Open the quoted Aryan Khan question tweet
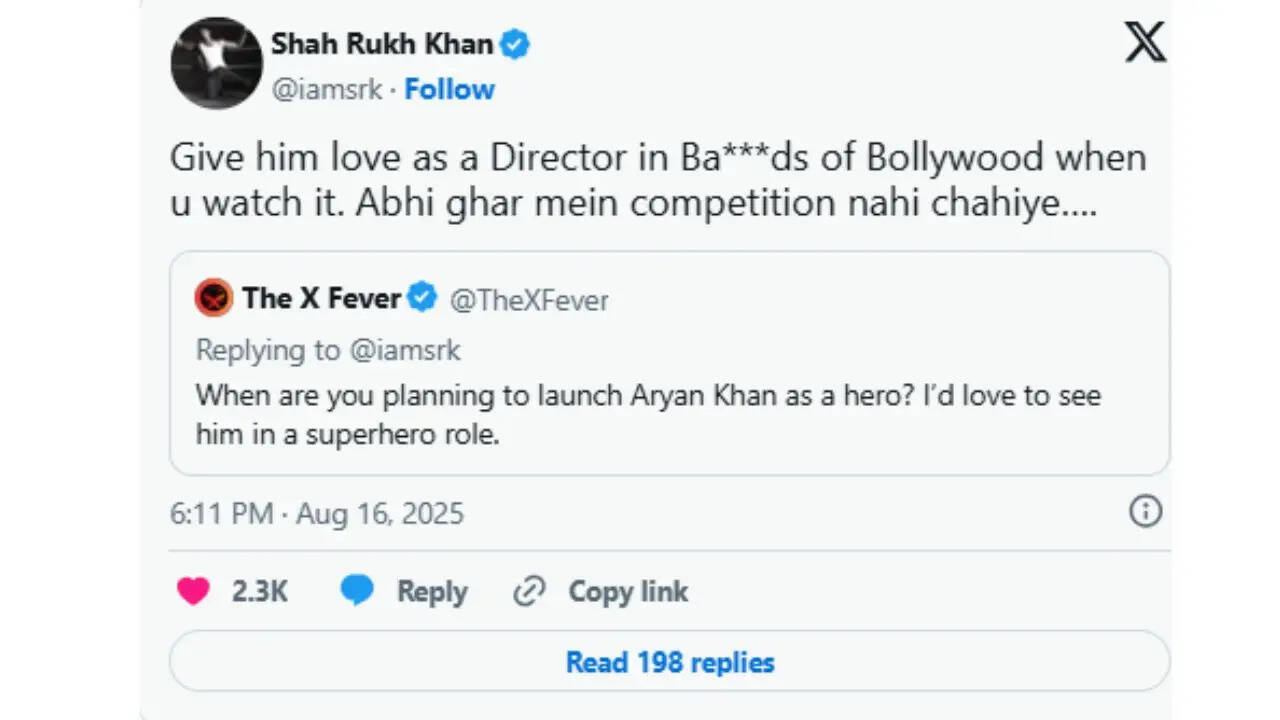The width and height of the screenshot is (1280, 720). click(670, 363)
